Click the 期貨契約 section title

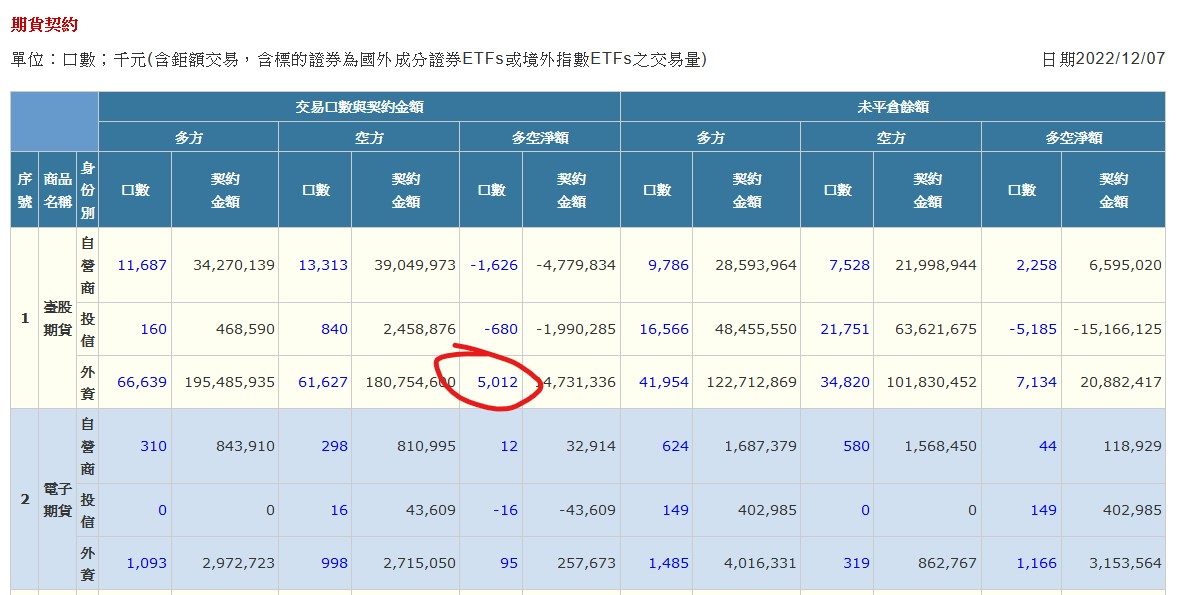[44, 24]
